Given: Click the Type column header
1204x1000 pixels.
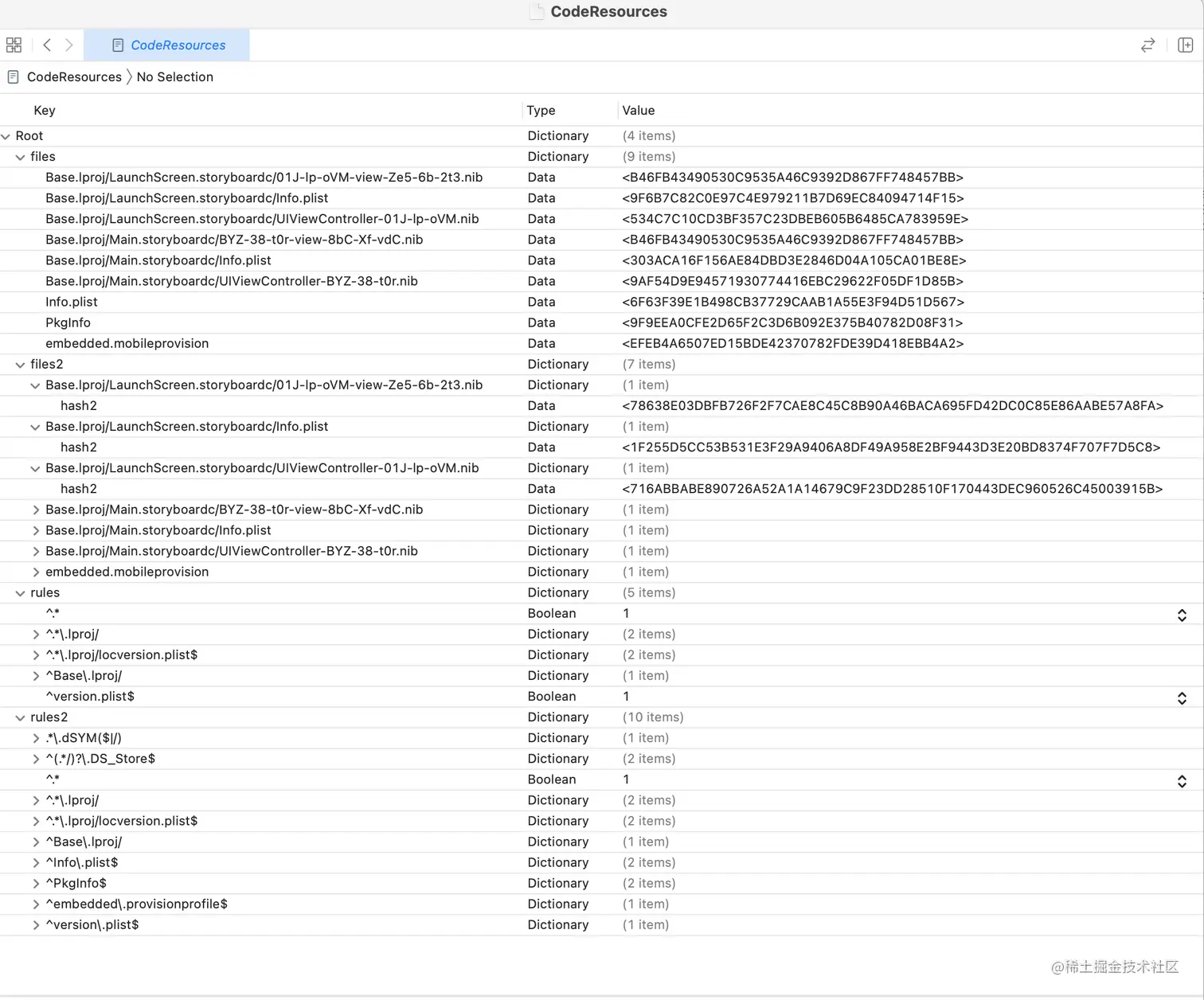Looking at the screenshot, I should click(541, 111).
